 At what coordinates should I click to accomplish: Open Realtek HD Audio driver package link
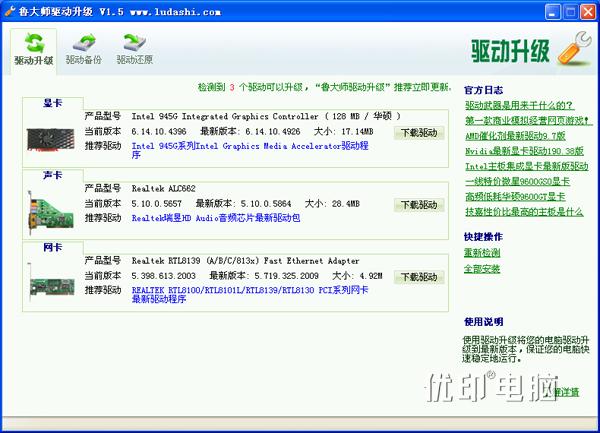pyautogui.click(x=216, y=218)
